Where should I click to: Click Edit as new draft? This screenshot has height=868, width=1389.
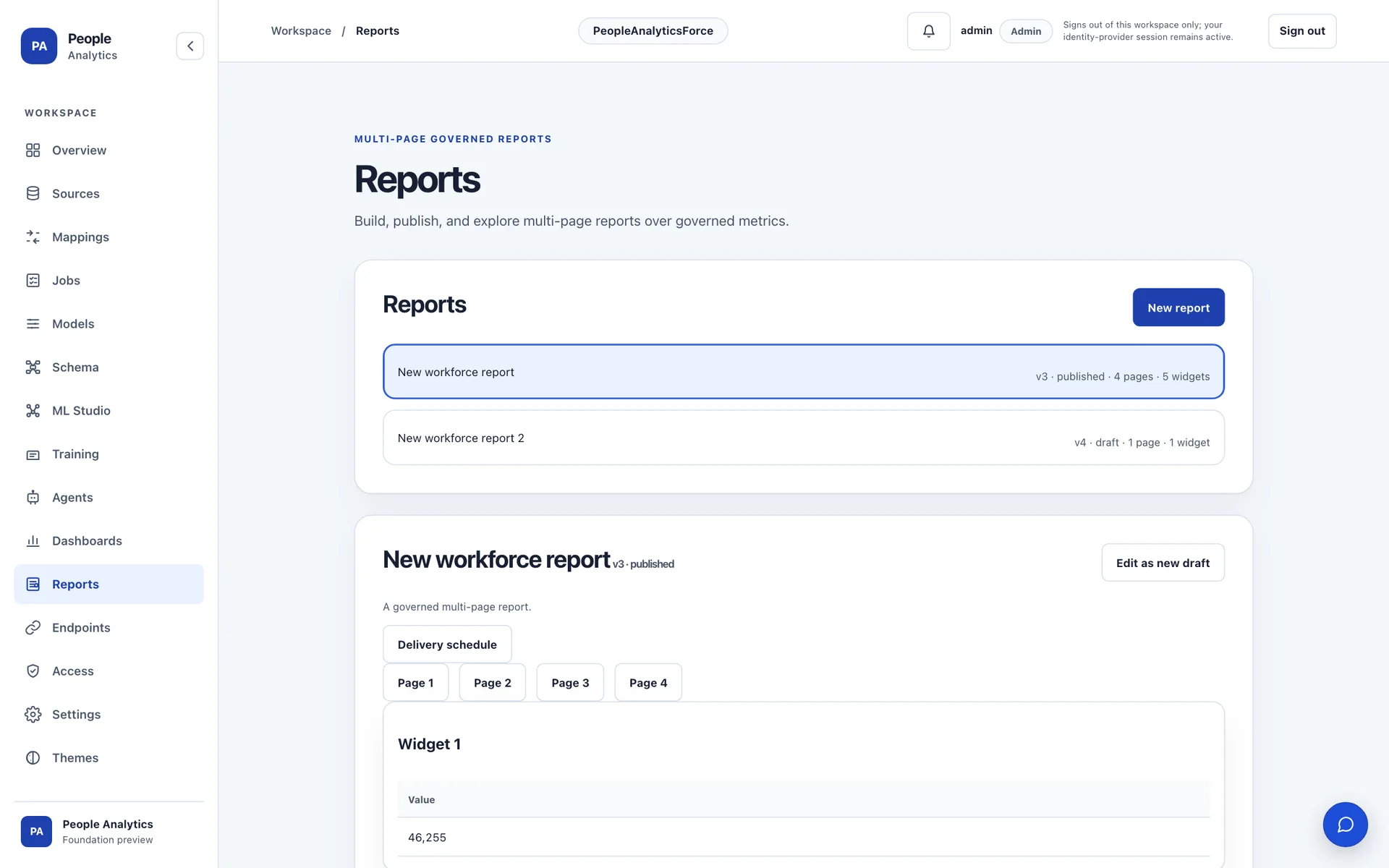point(1163,563)
